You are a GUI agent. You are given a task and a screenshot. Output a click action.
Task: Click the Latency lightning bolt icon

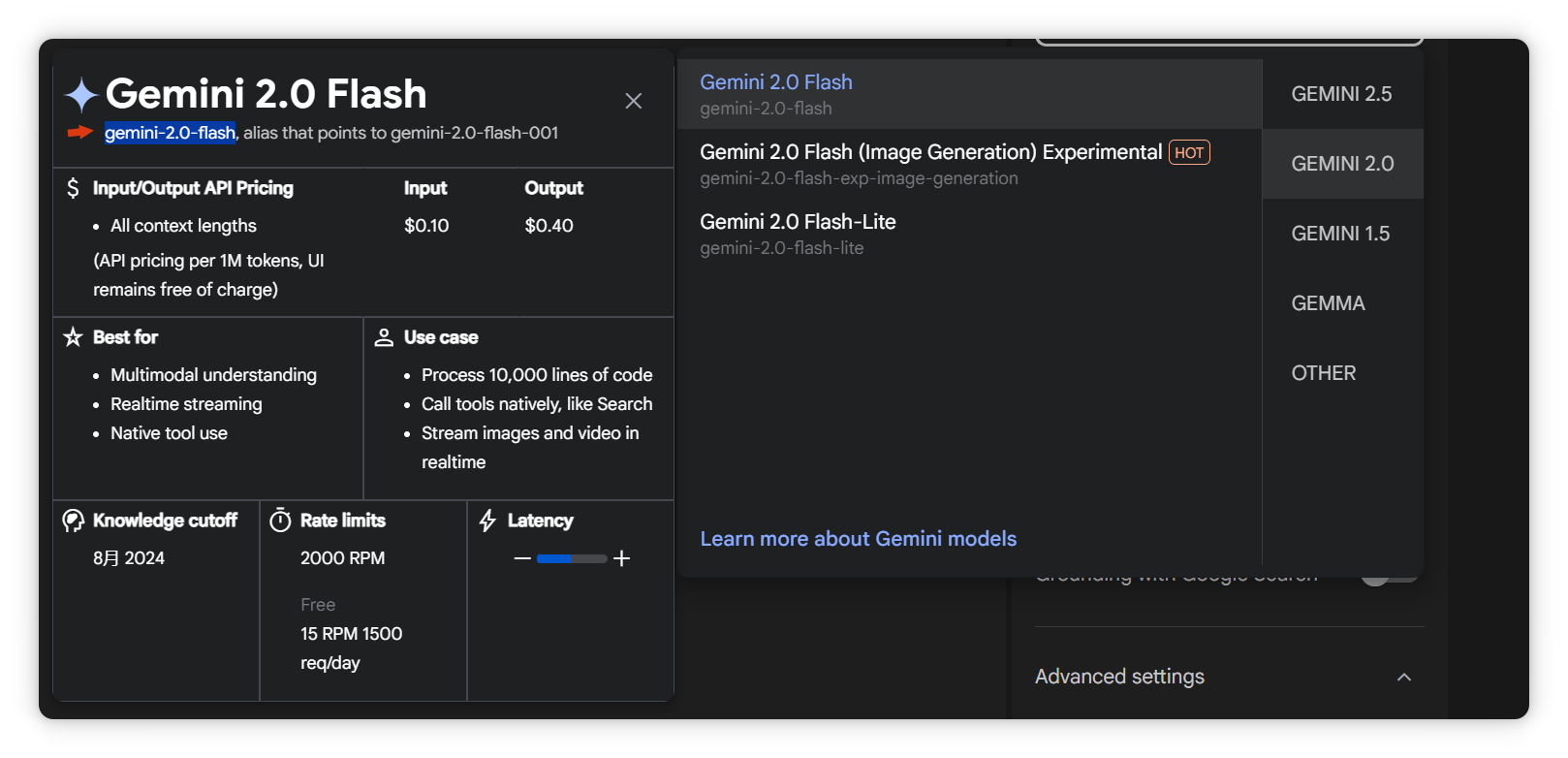click(x=487, y=521)
